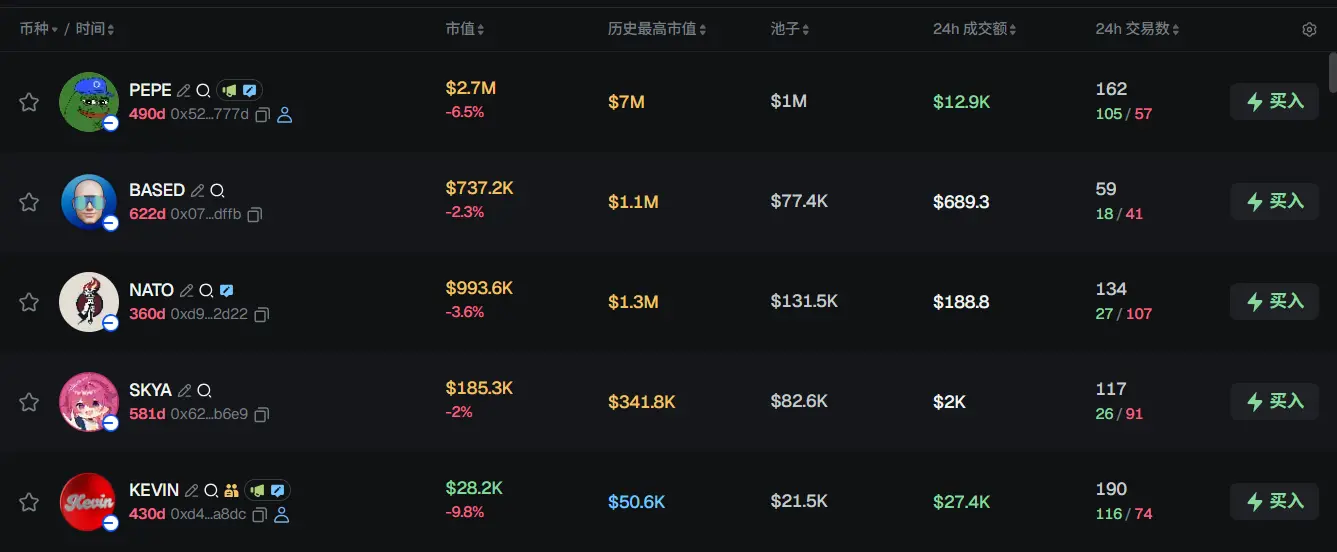Click the blue note icon next to NATO
Viewport: 1337px width, 552px height.
pyautogui.click(x=227, y=290)
